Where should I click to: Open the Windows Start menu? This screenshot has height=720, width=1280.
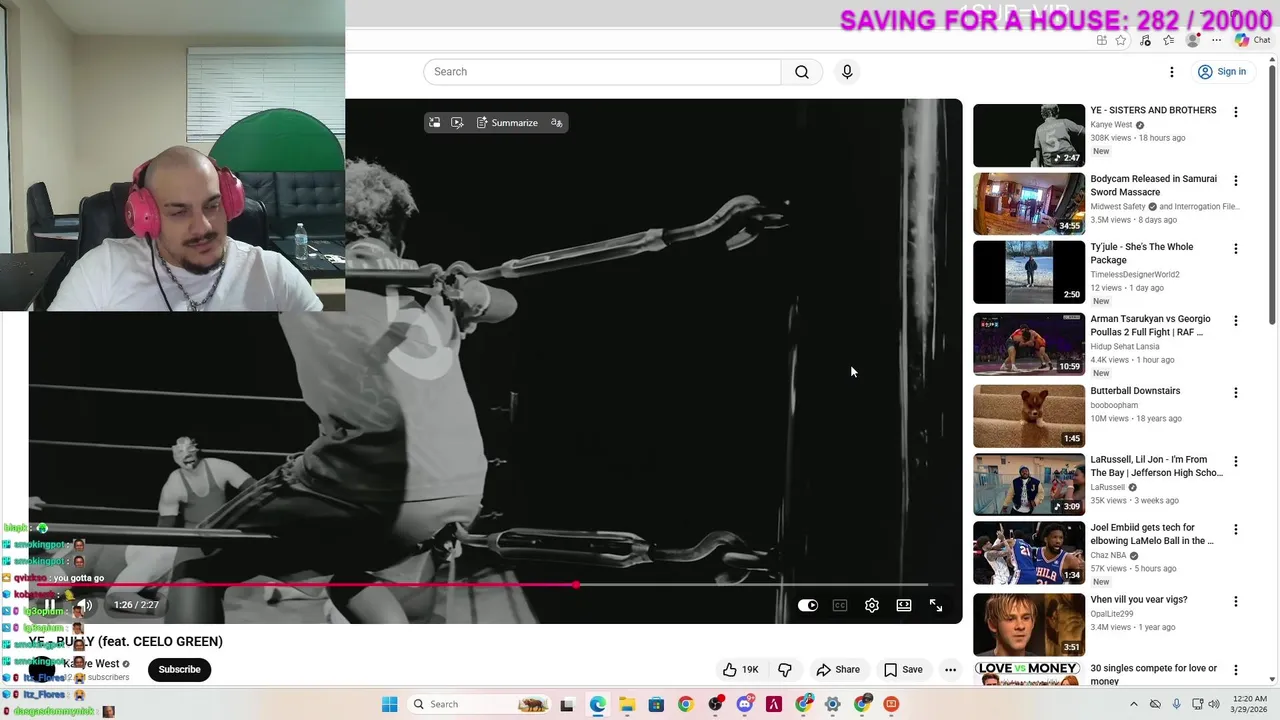pyautogui.click(x=389, y=704)
